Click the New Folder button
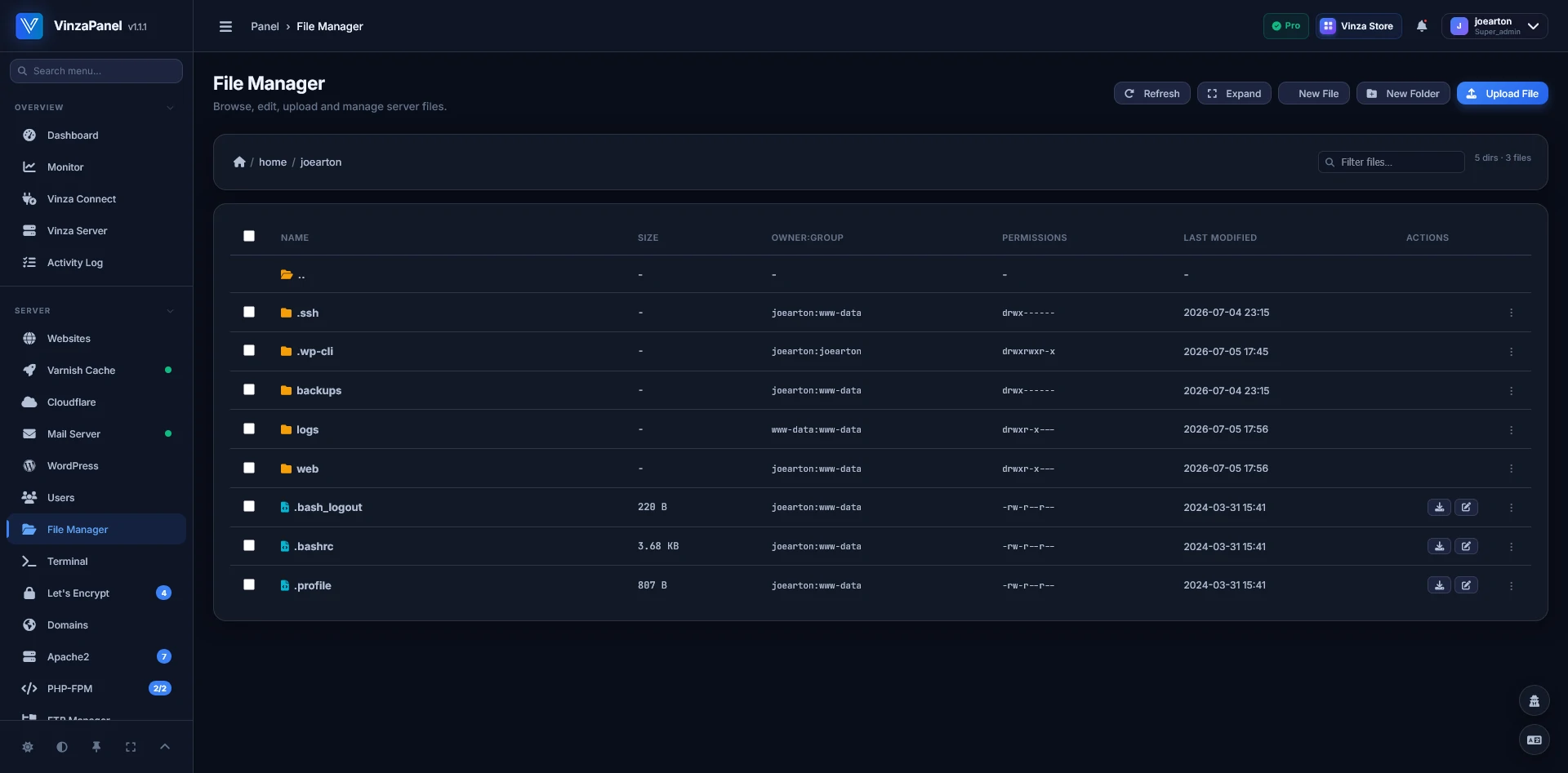The width and height of the screenshot is (1568, 773). point(1403,93)
